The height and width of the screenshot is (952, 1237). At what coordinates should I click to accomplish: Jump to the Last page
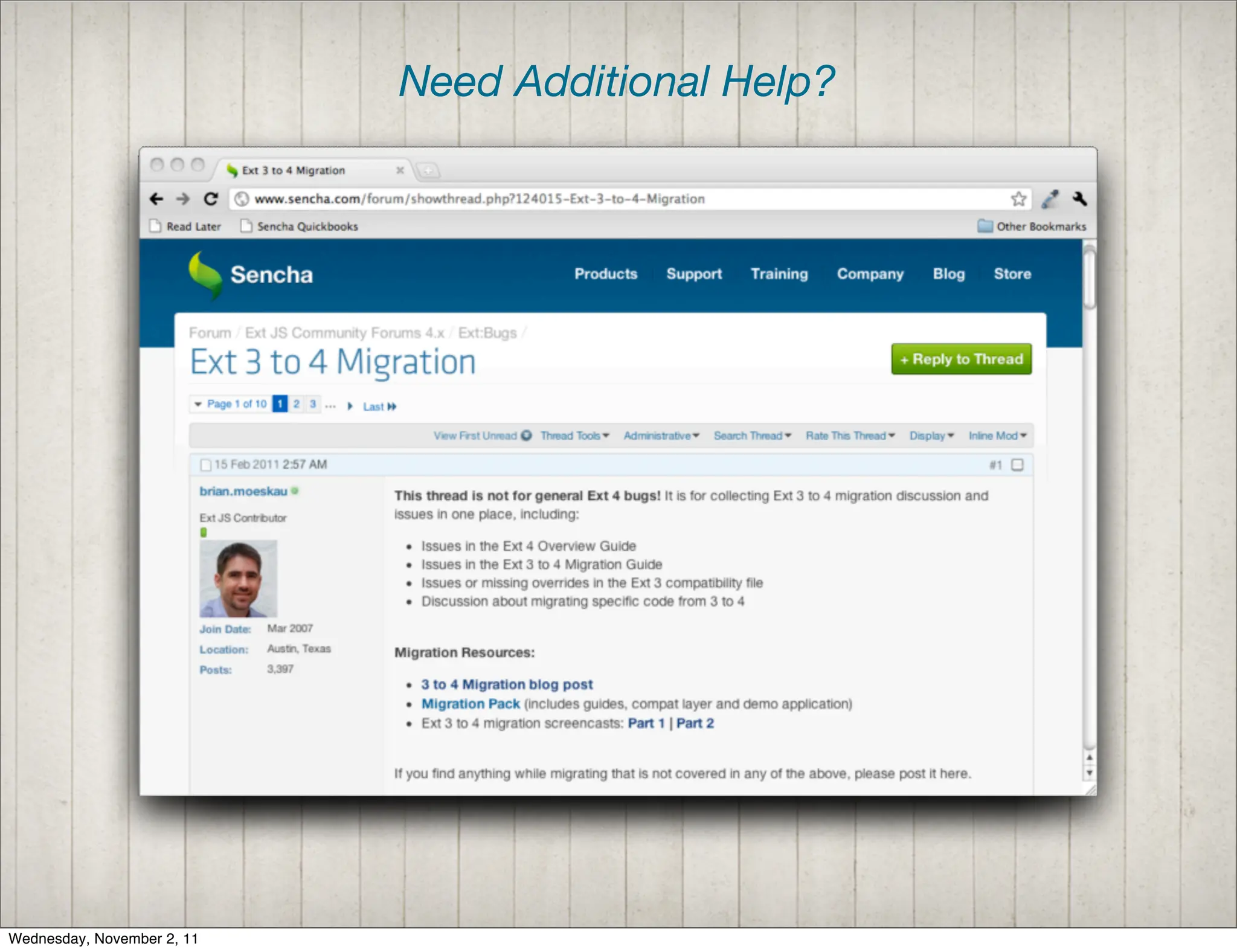(x=379, y=407)
